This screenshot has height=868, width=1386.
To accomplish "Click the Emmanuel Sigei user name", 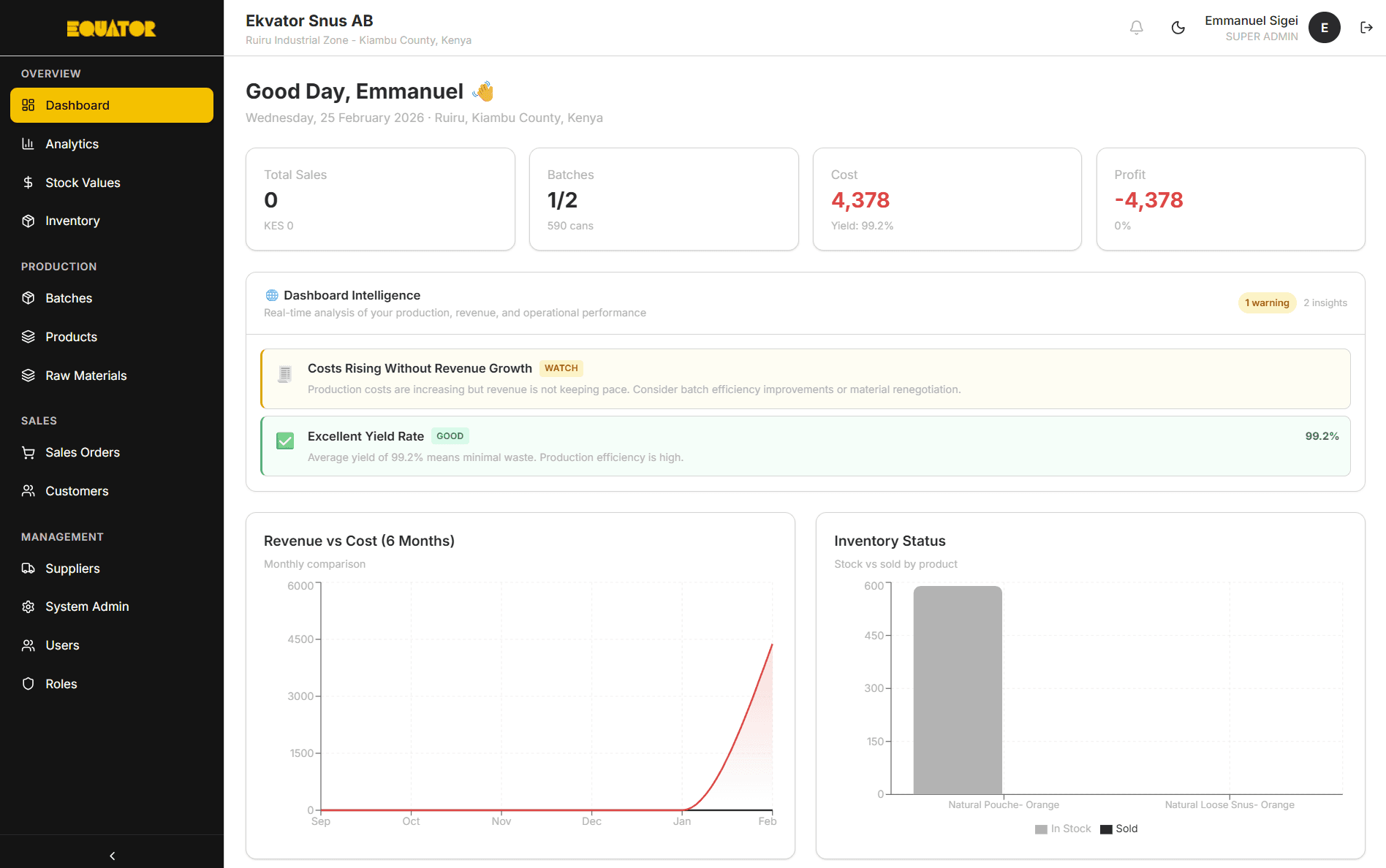I will tap(1251, 20).
